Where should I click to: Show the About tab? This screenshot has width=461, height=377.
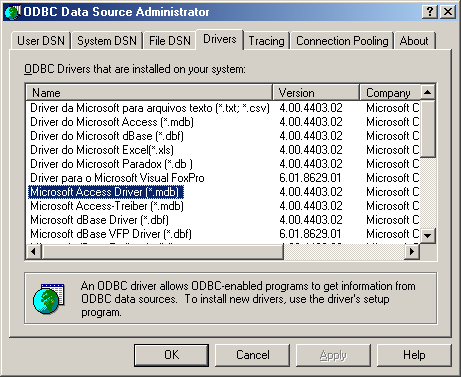414,41
